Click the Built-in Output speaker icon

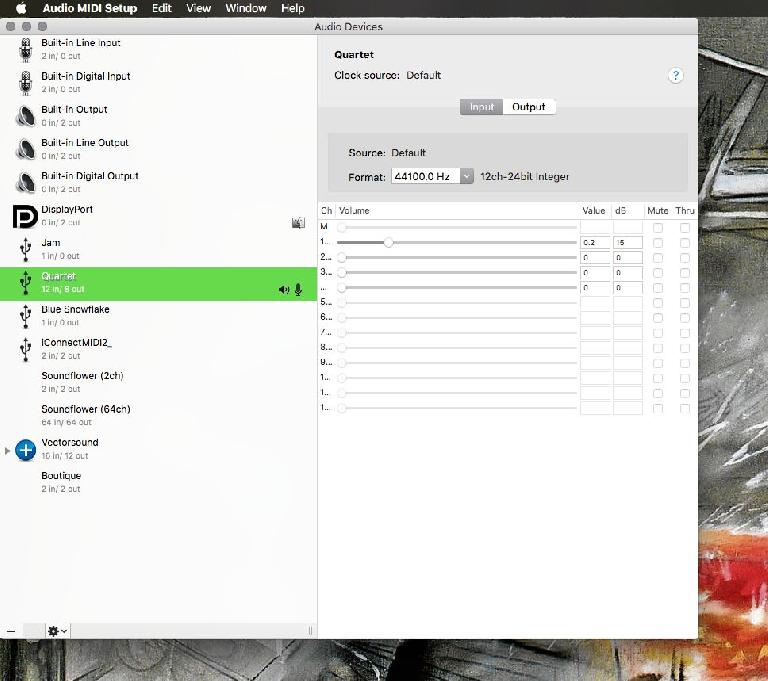coord(25,116)
